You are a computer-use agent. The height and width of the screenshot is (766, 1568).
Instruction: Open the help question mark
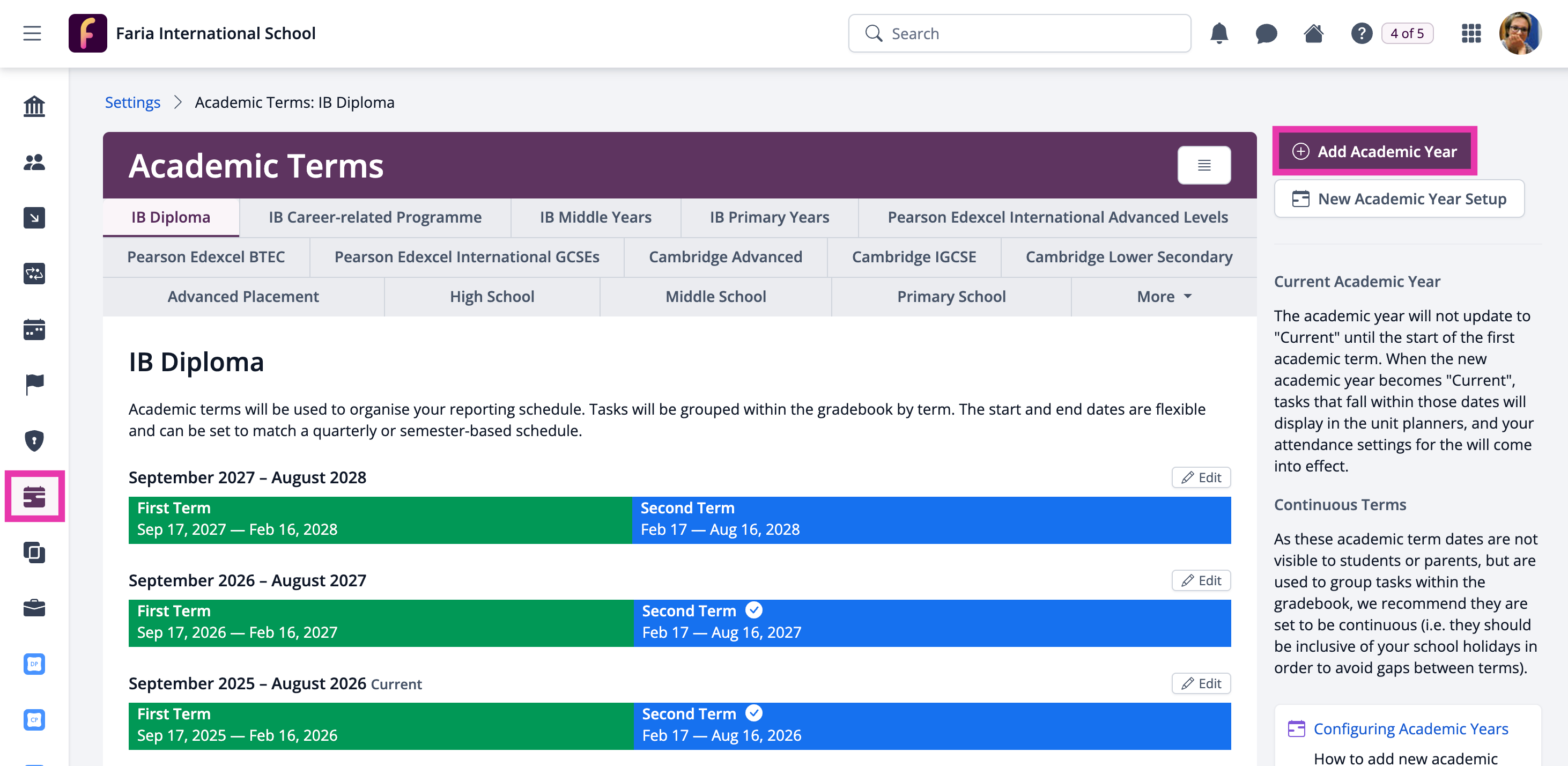click(1361, 33)
